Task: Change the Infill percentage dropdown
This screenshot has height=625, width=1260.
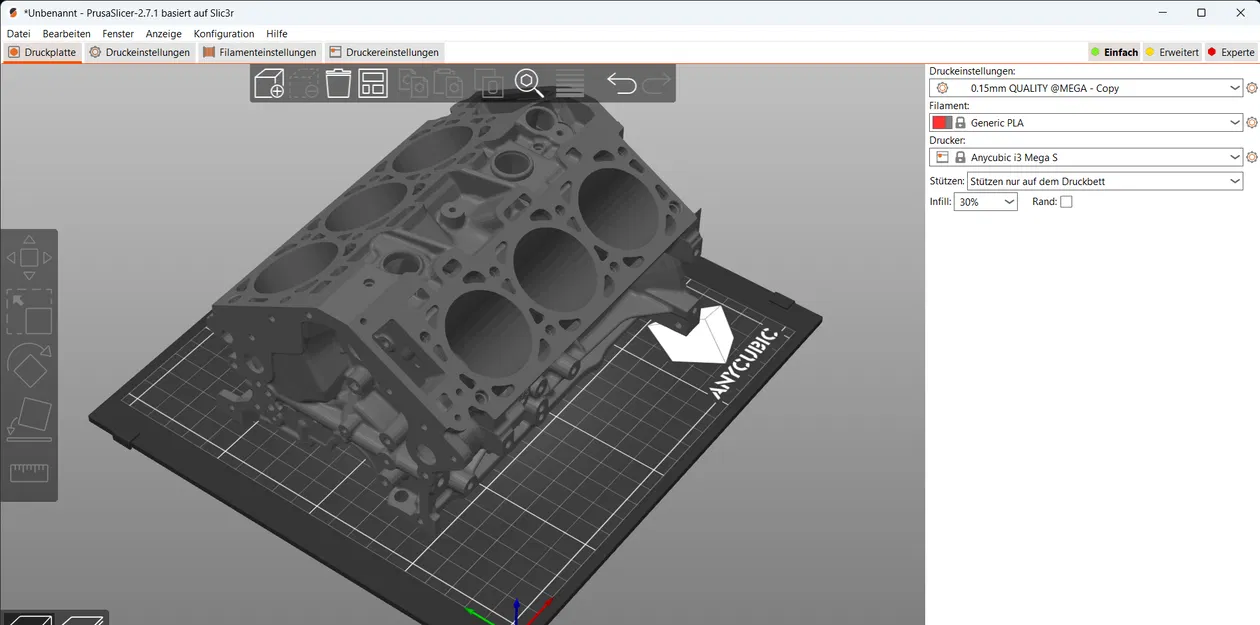Action: pos(985,201)
